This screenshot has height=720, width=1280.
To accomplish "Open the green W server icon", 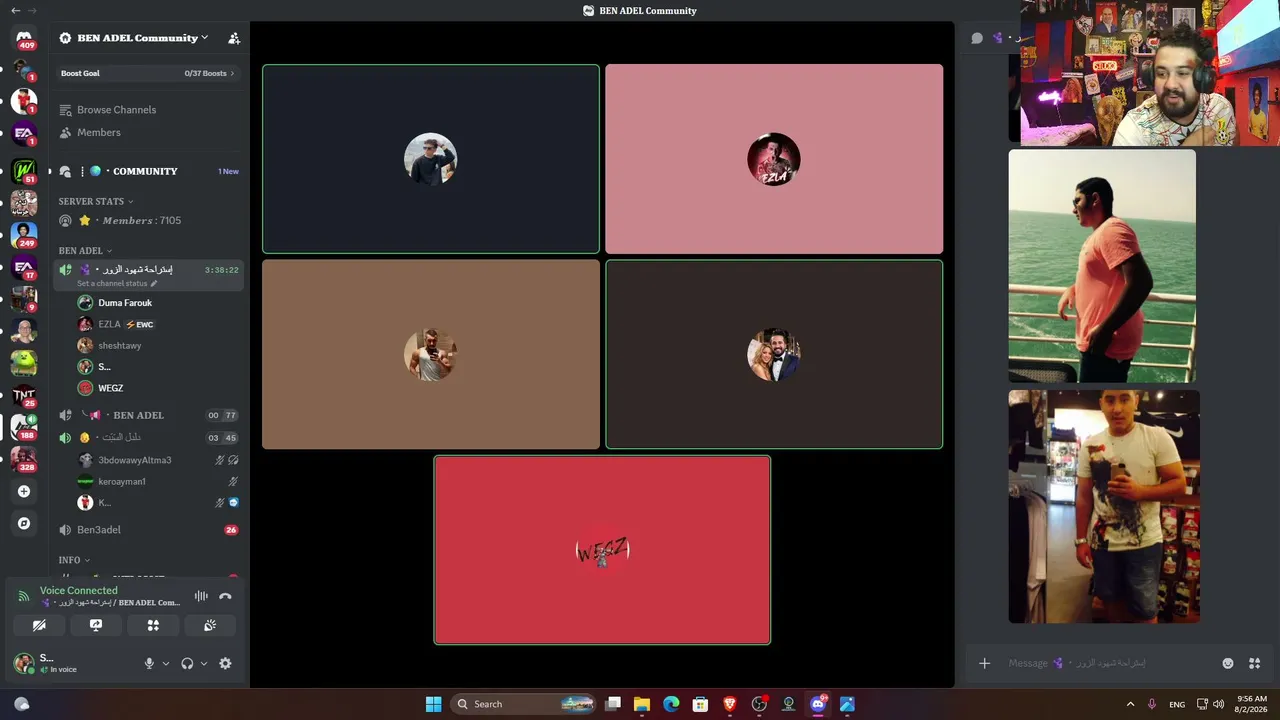I will (24, 171).
